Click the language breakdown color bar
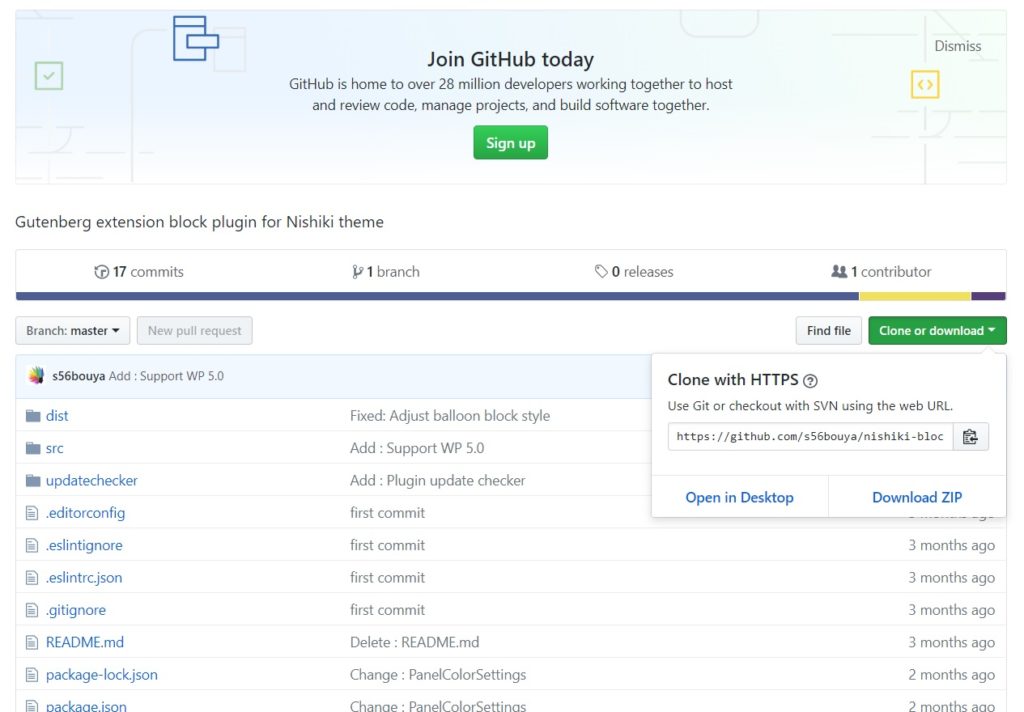Image resolution: width=1024 pixels, height=712 pixels. pyautogui.click(x=511, y=297)
